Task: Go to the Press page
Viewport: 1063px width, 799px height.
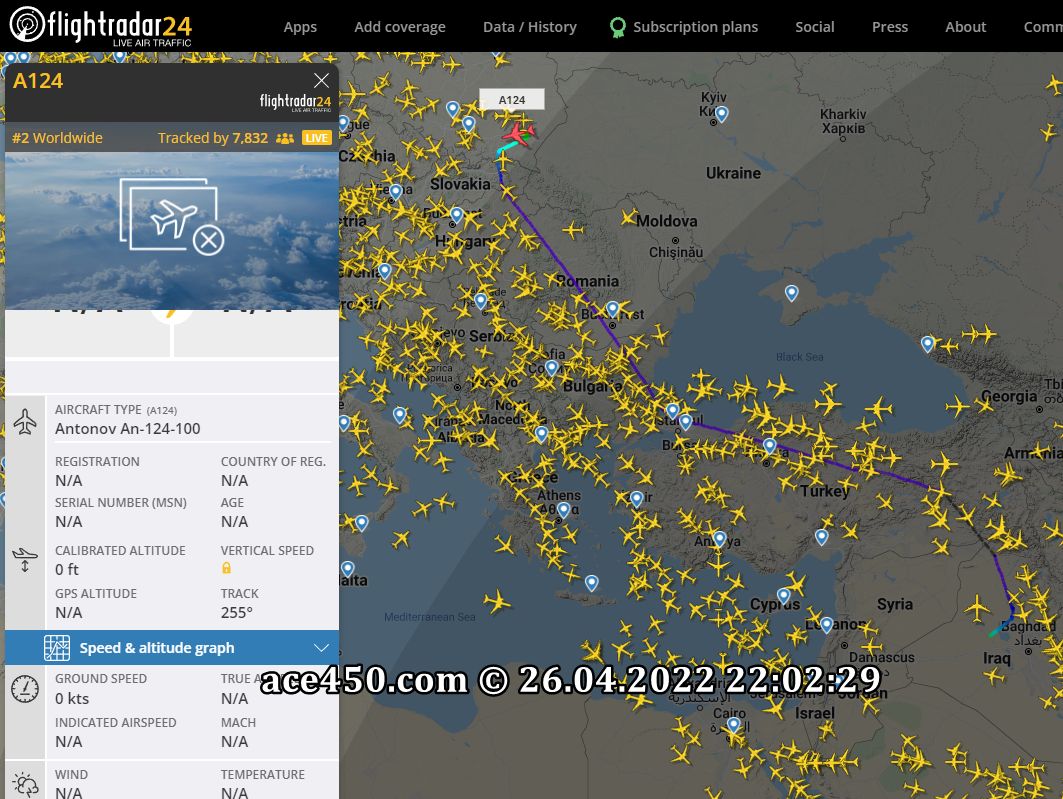Action: point(889,27)
